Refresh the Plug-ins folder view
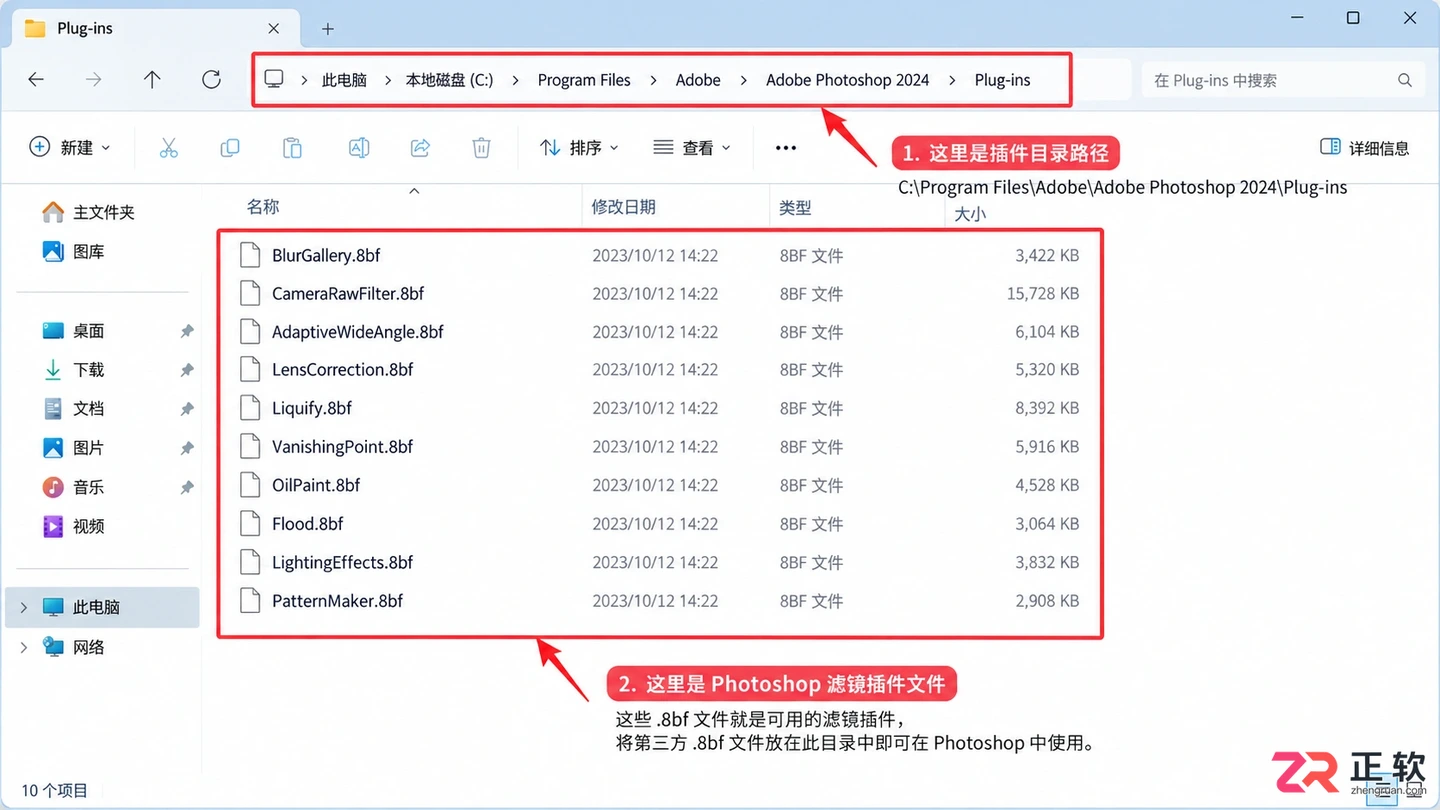 pos(211,80)
